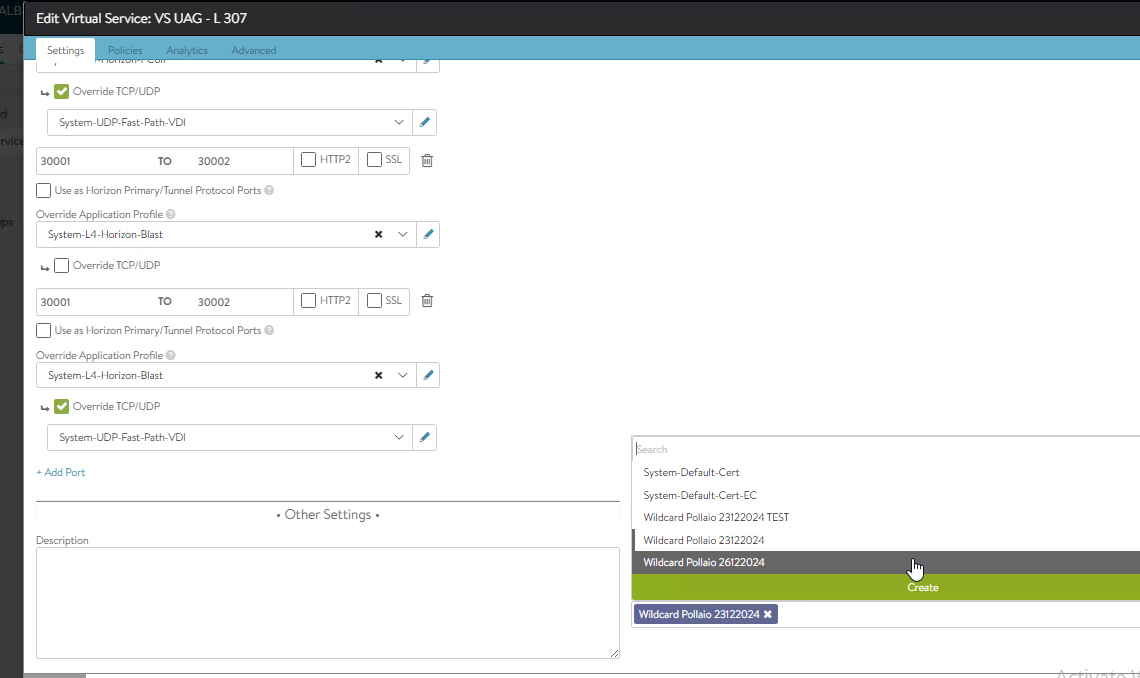Click help icon beside lower Override Application Profile
The height and width of the screenshot is (678, 1140).
[171, 355]
